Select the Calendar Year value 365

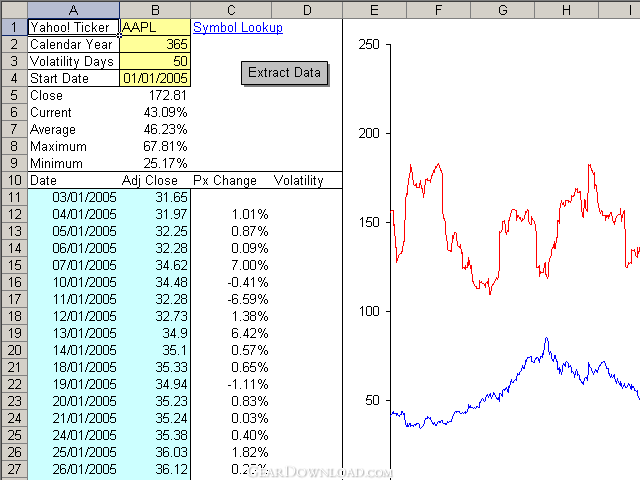154,45
